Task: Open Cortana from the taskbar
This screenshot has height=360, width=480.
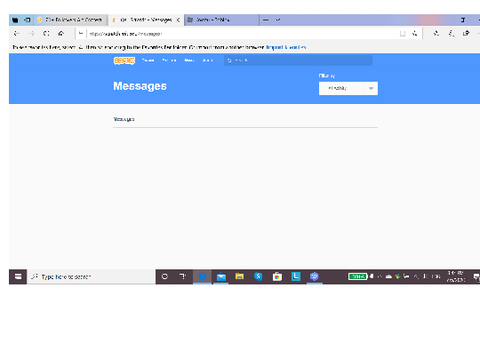Action: tap(165, 277)
